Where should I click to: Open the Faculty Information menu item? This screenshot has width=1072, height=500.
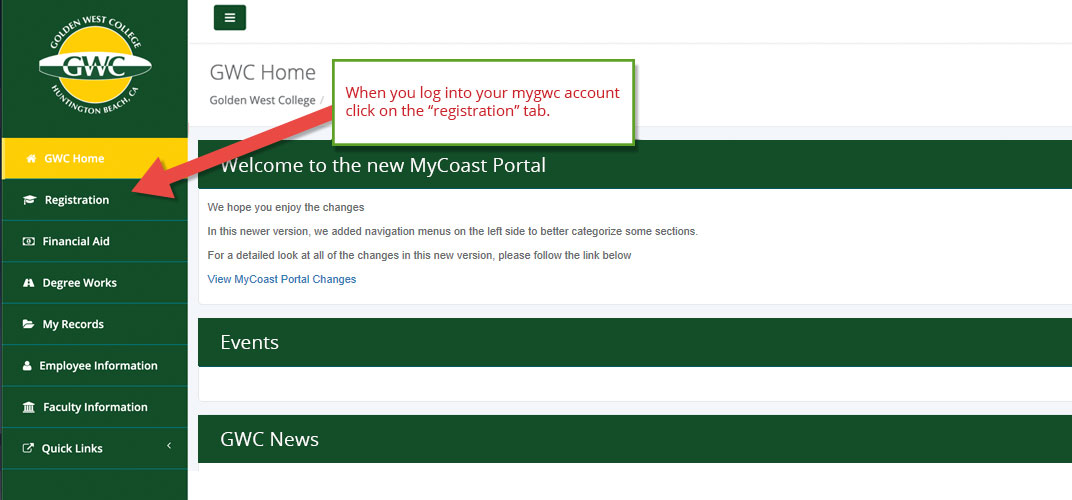(x=94, y=407)
